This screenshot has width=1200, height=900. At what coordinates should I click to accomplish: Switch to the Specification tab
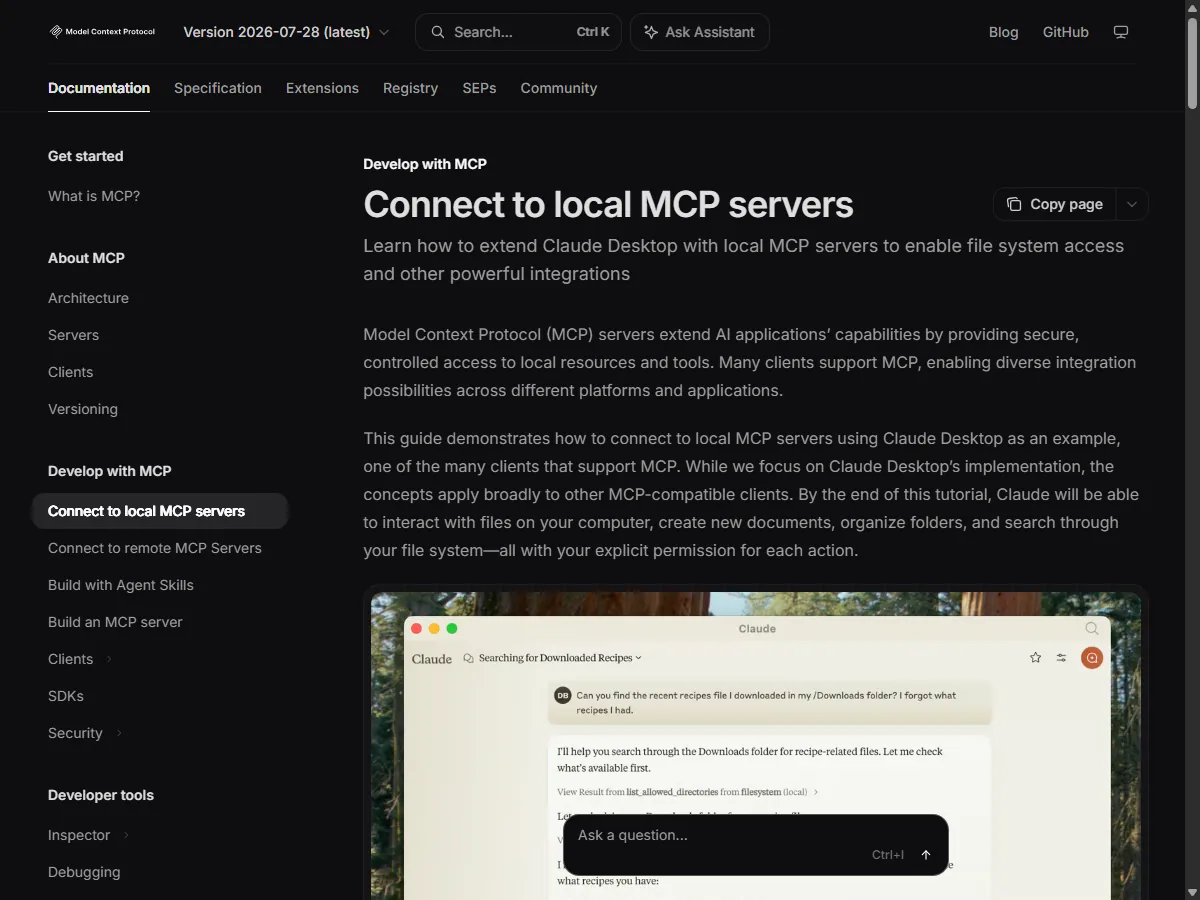tap(218, 88)
